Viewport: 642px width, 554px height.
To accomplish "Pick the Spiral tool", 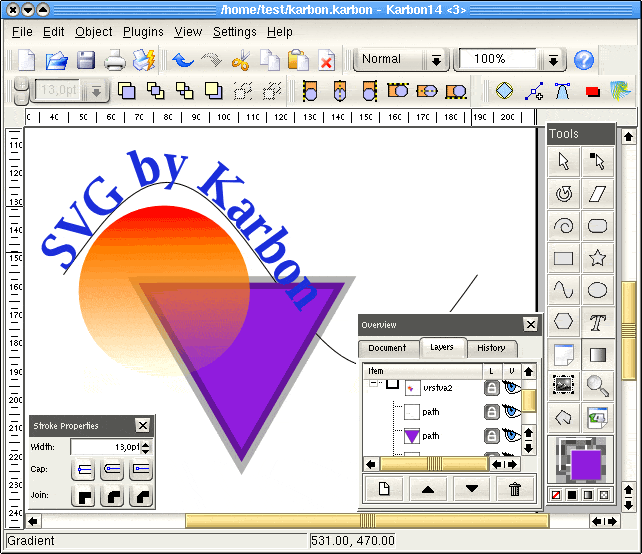I will (x=564, y=226).
